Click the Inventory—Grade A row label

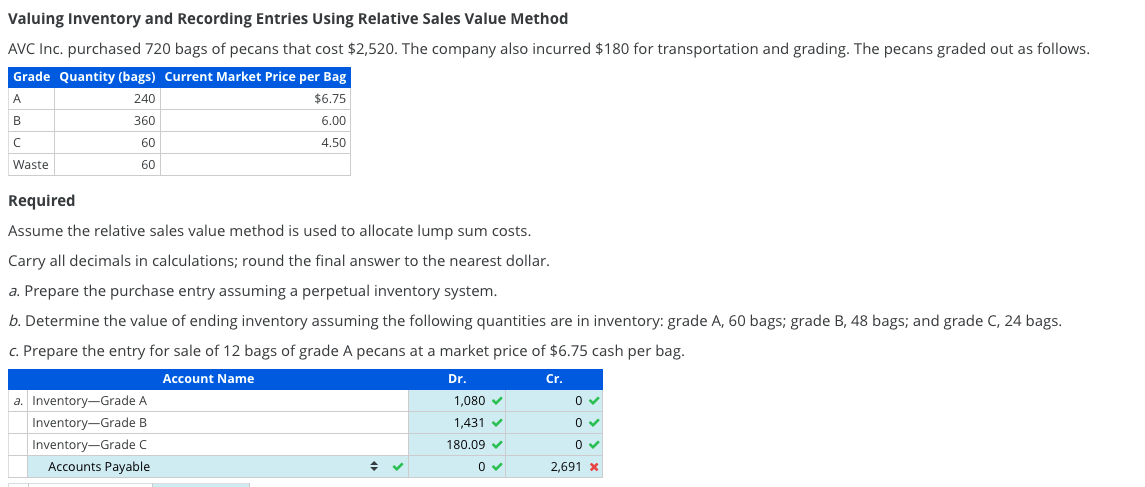click(x=90, y=401)
